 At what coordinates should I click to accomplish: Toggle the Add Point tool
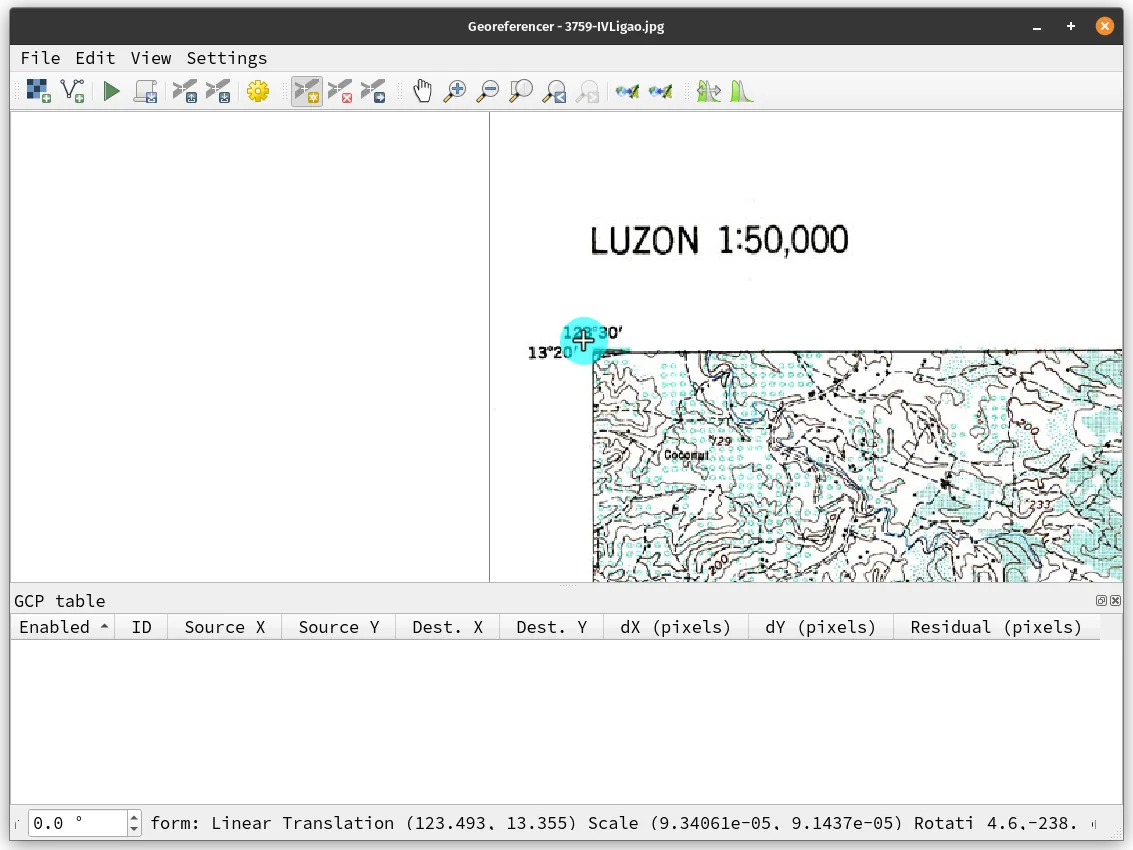307,92
